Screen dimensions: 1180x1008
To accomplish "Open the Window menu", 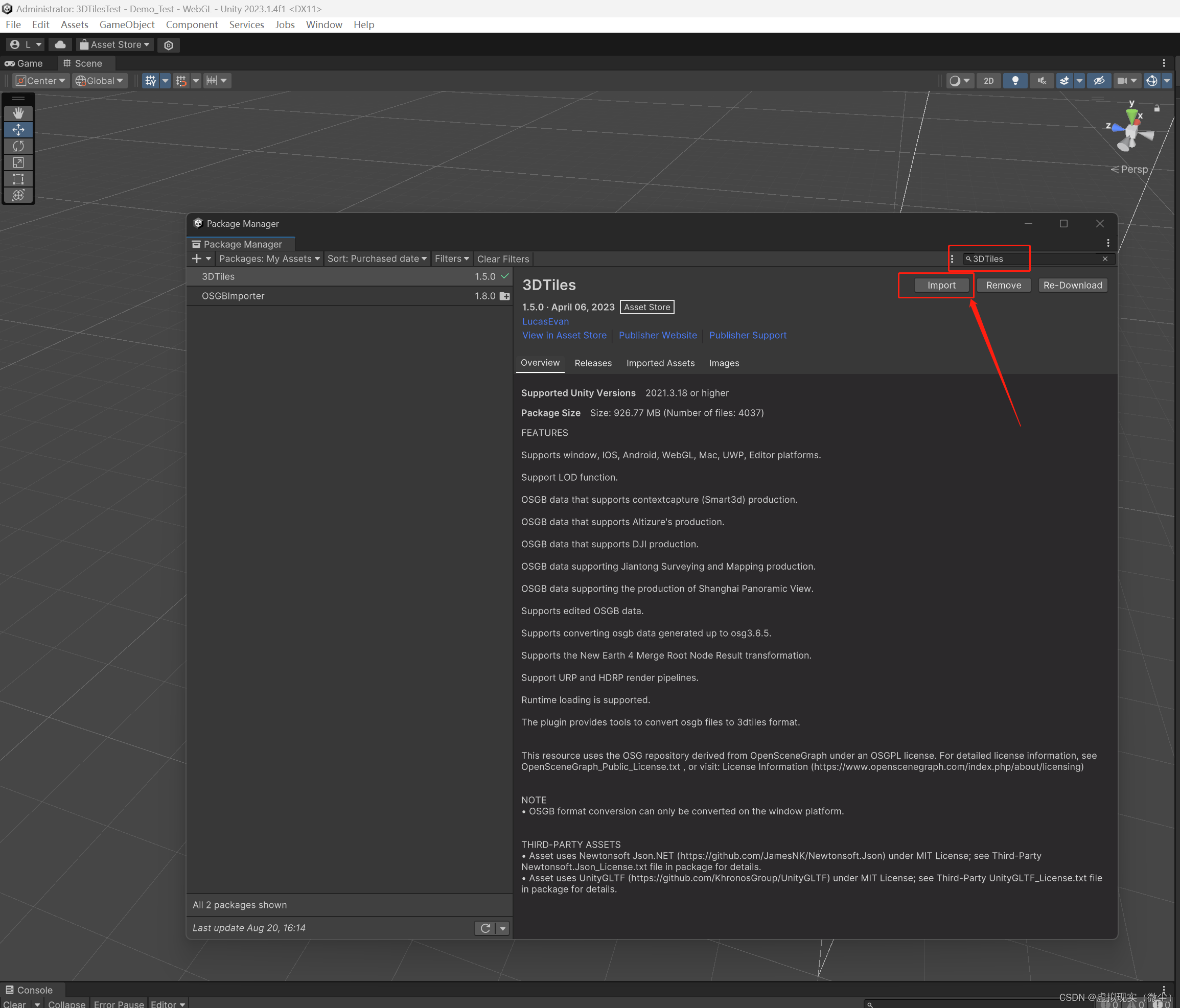I will click(323, 25).
